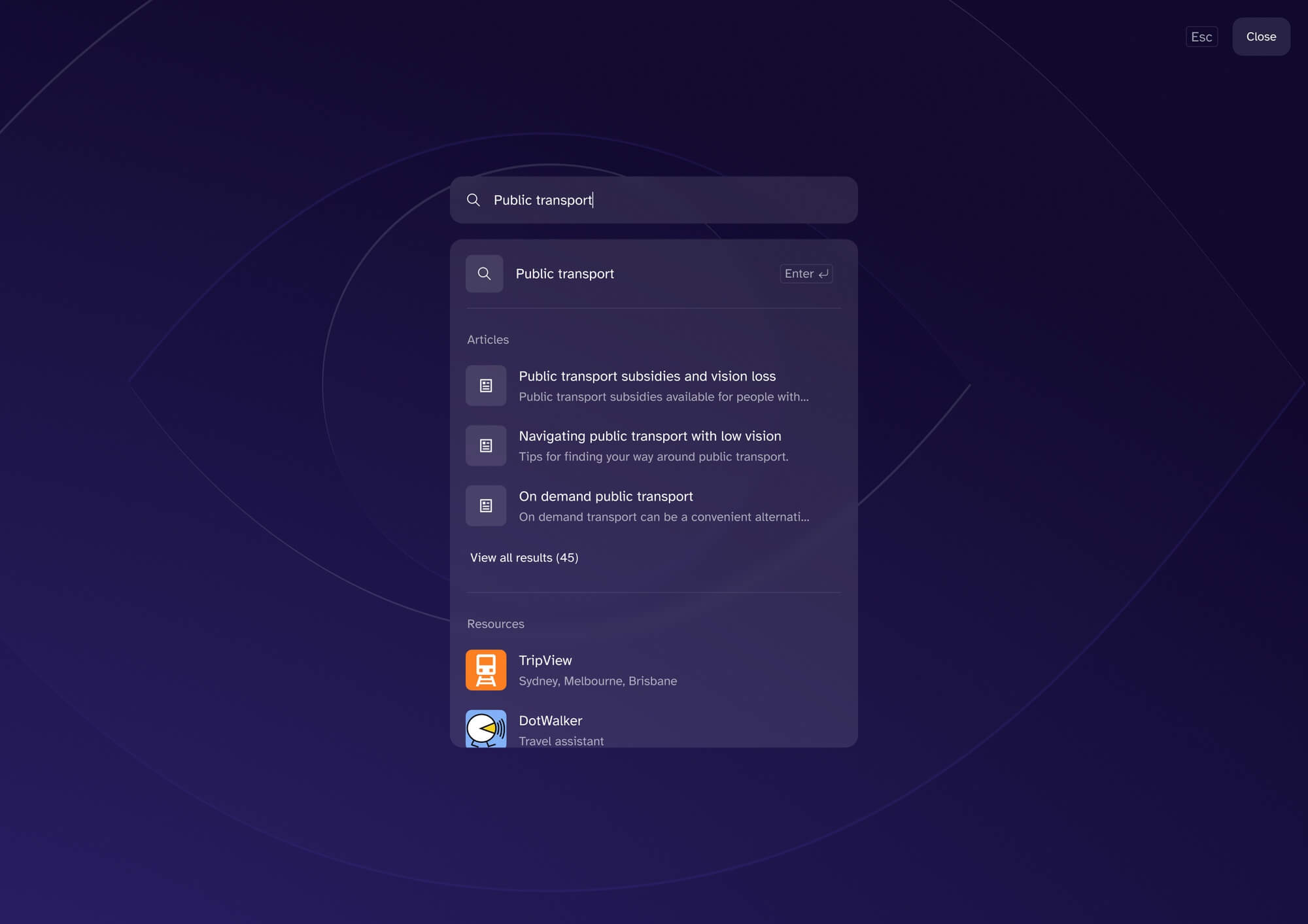Screen dimensions: 1308x924
Task: Focus the Public transport search input
Action: (x=654, y=200)
